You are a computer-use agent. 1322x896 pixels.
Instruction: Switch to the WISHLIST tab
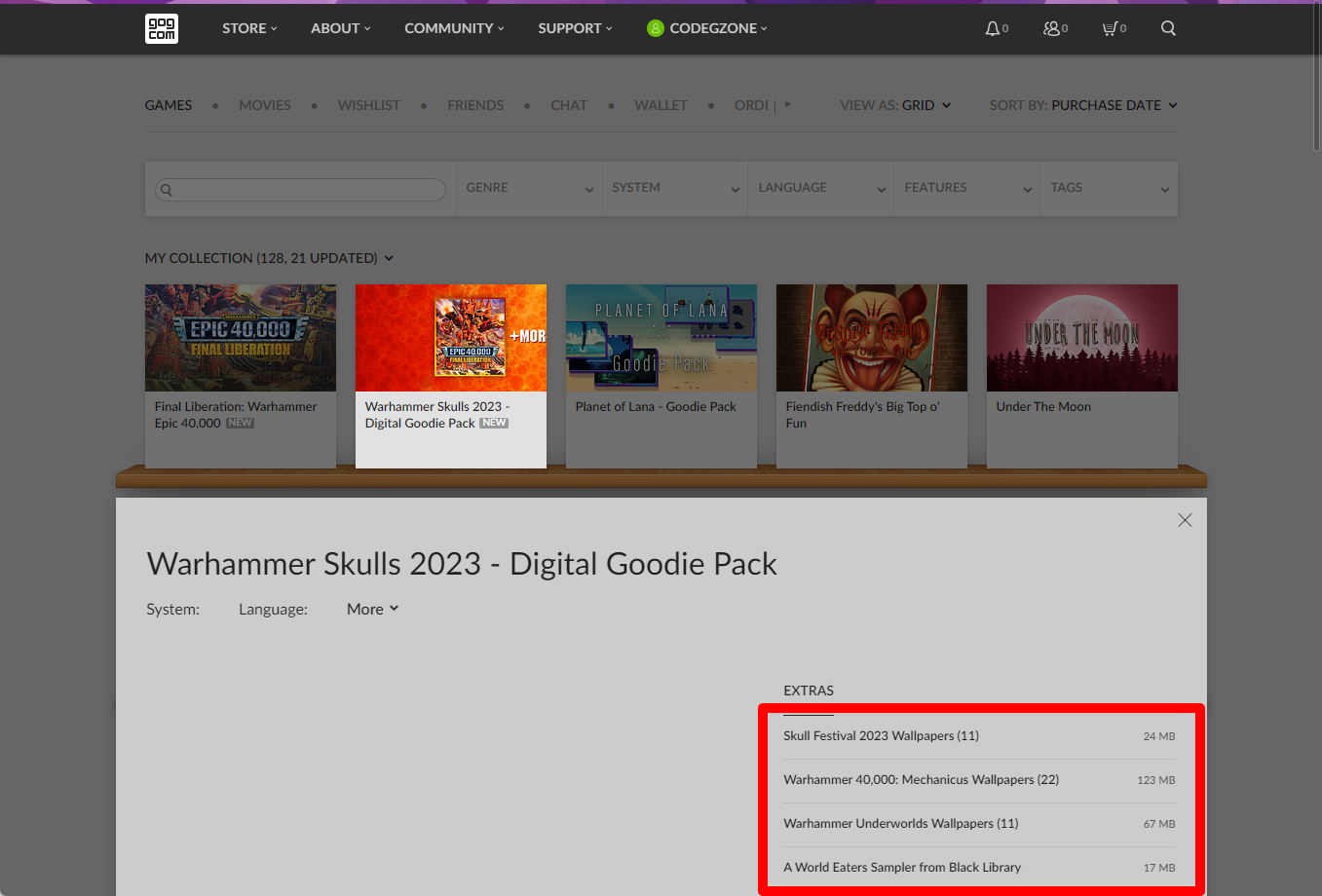(369, 105)
